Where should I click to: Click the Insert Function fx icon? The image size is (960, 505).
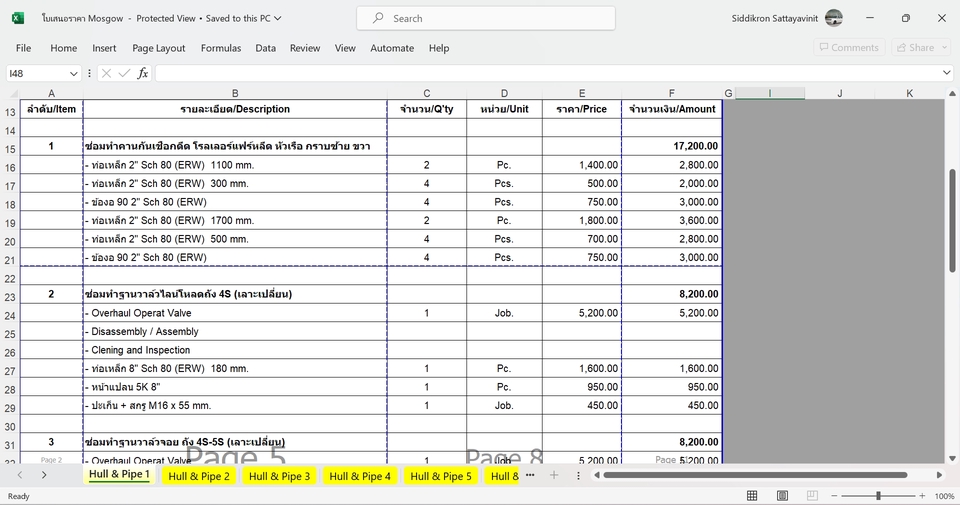pyautogui.click(x=143, y=73)
